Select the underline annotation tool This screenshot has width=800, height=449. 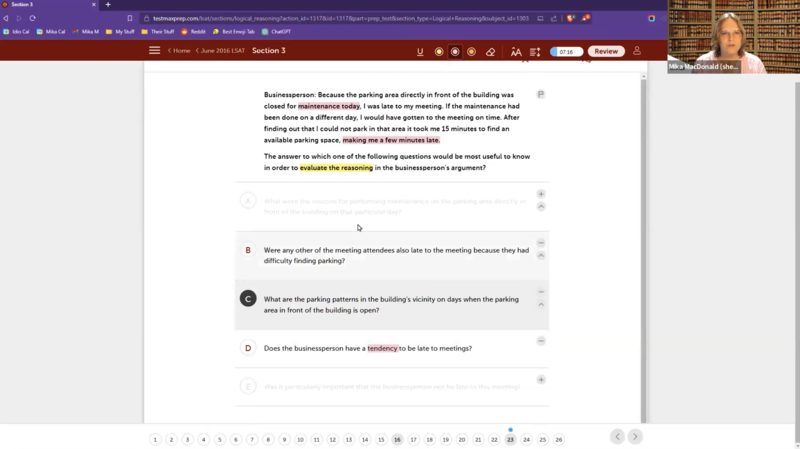click(420, 51)
